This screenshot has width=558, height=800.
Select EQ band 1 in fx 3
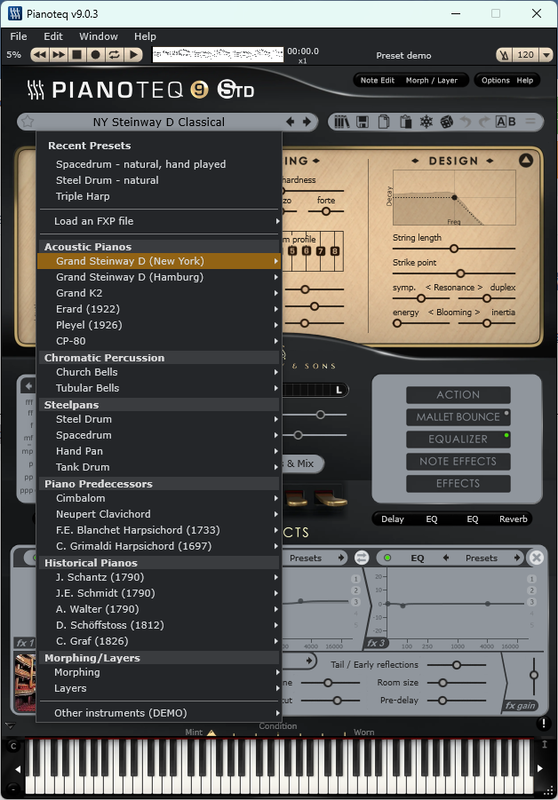531,579
